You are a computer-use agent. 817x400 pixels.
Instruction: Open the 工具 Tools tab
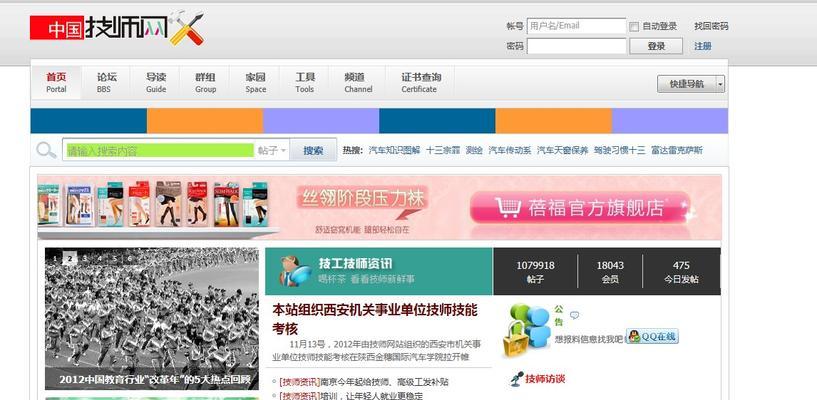click(x=305, y=83)
